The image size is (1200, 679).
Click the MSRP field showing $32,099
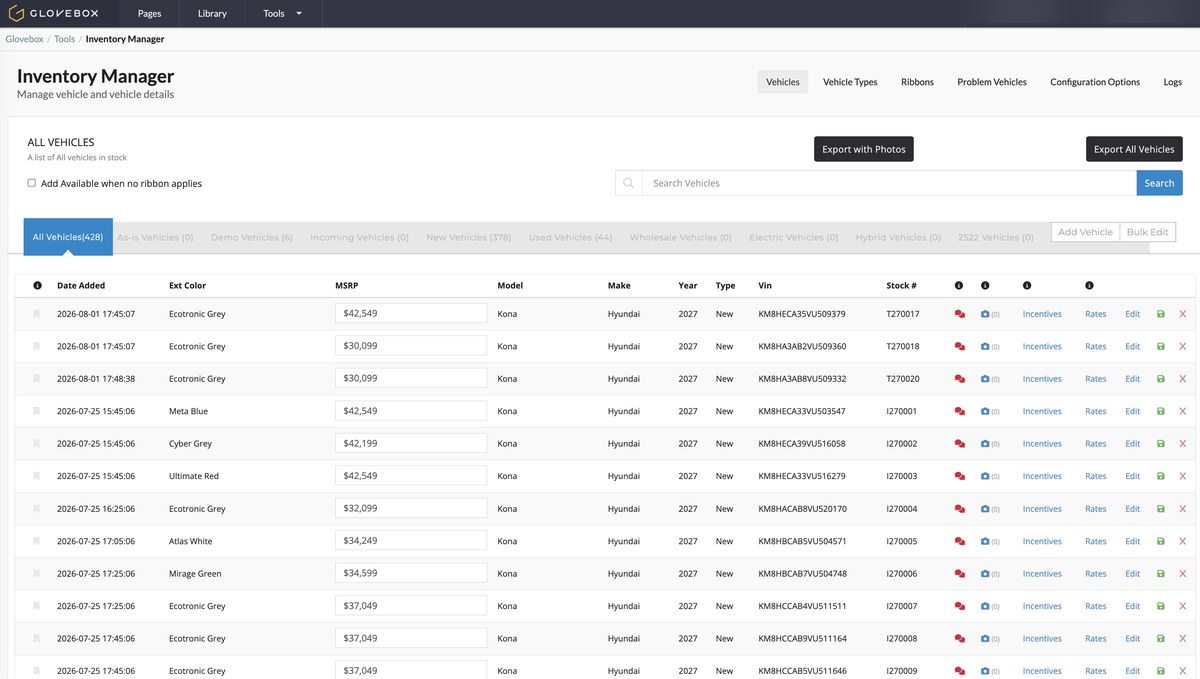click(x=411, y=508)
